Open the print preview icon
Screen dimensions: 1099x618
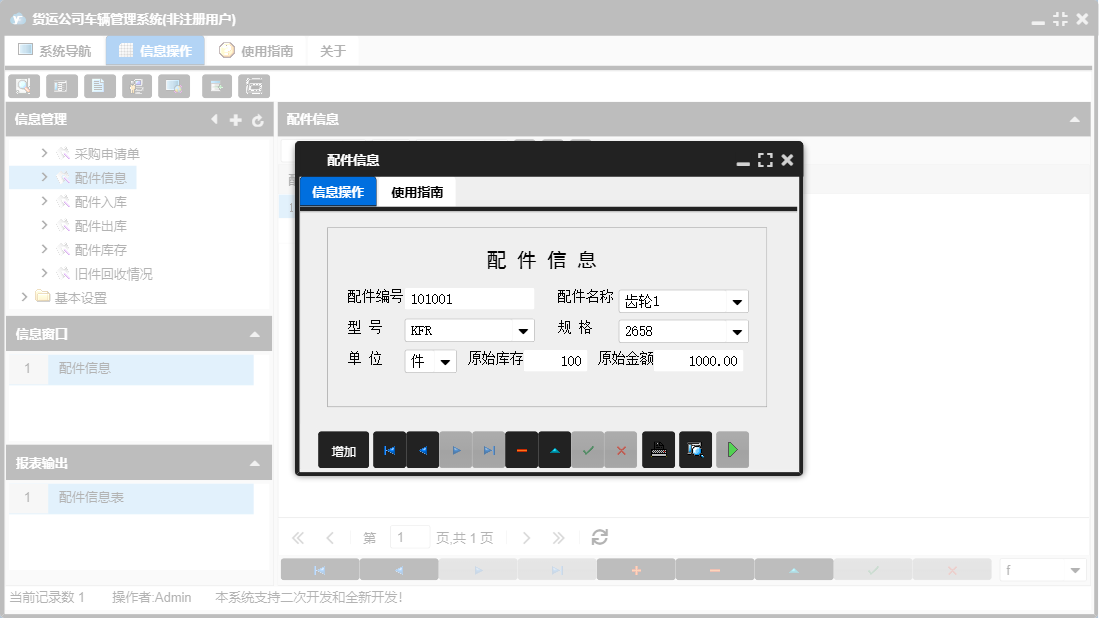pos(695,449)
